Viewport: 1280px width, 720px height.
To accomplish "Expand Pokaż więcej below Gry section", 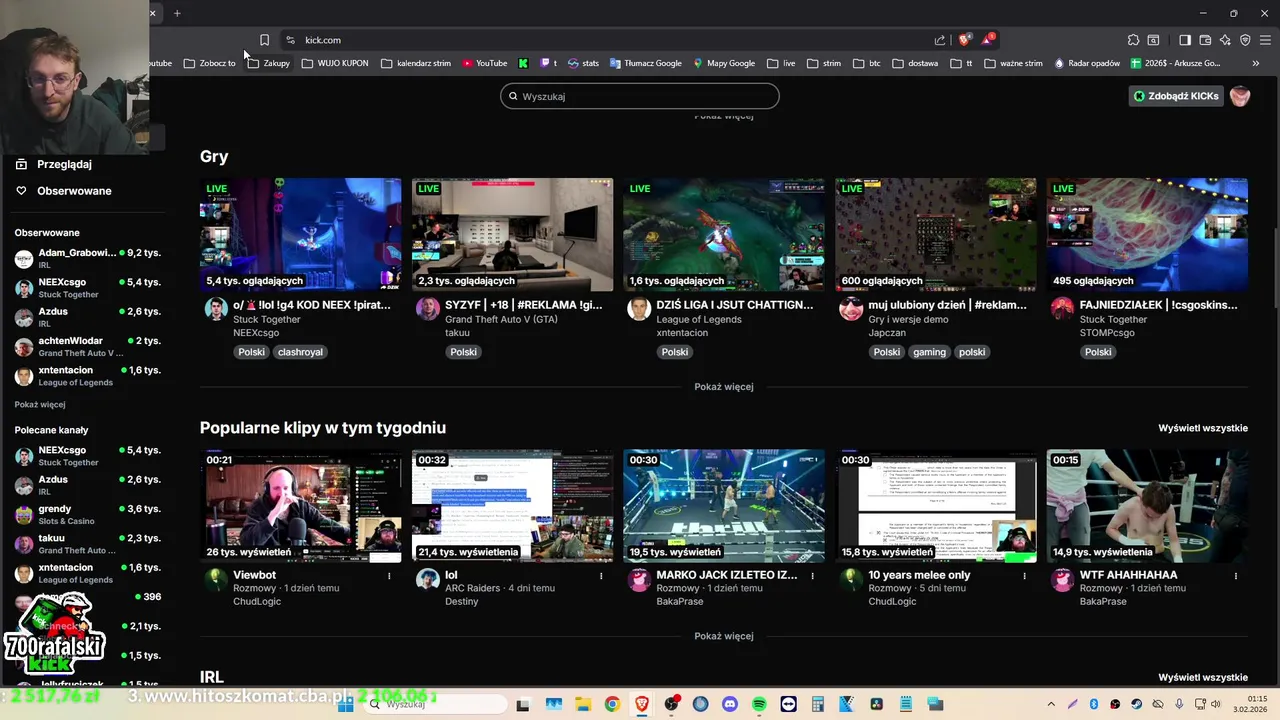I will point(724,387).
